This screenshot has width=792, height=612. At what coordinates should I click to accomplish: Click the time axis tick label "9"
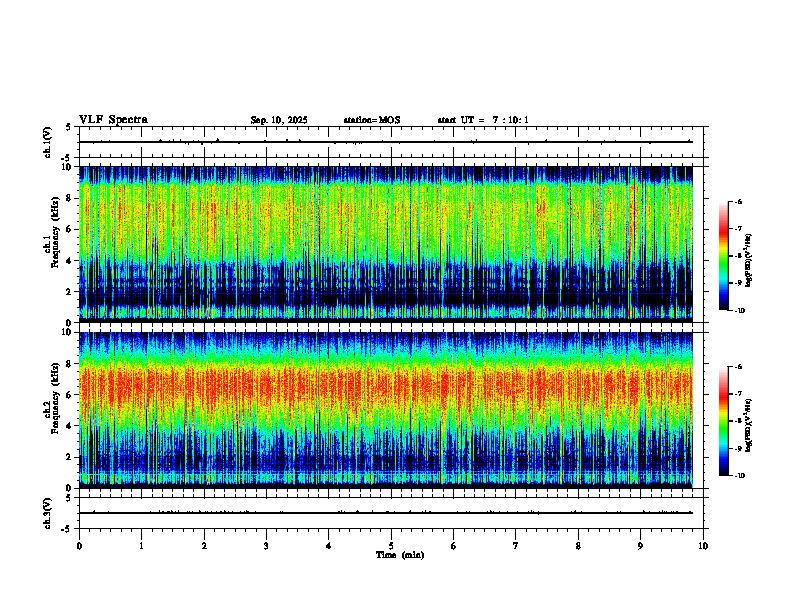point(640,546)
